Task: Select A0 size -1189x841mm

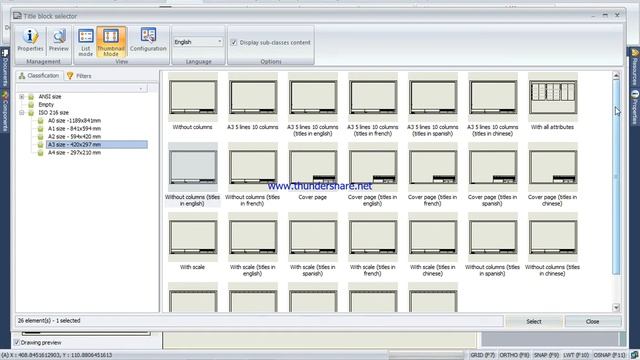Action: (x=74, y=120)
